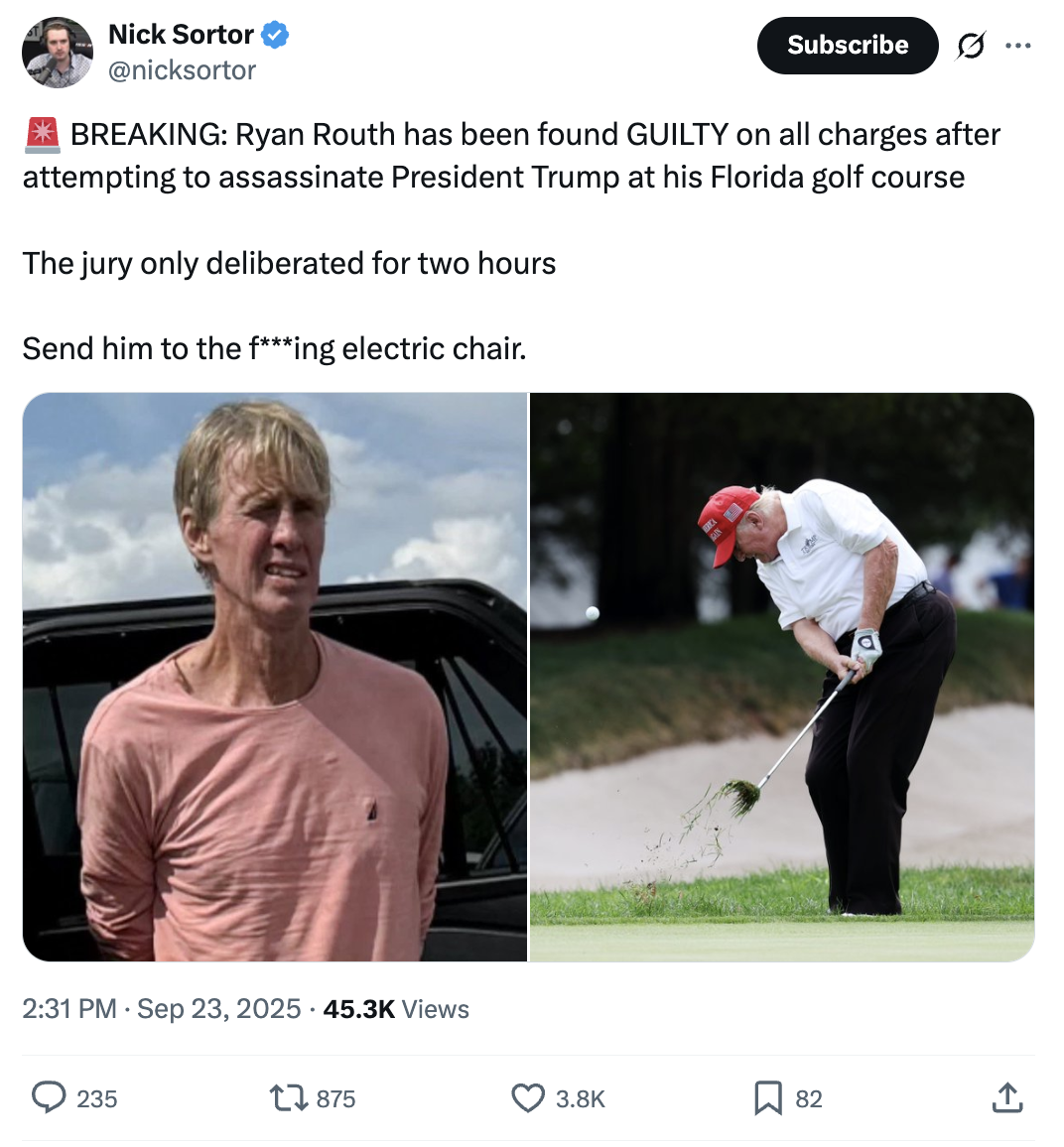1064x1147 pixels.
Task: Click the 875 reposts count
Action: point(335,1098)
